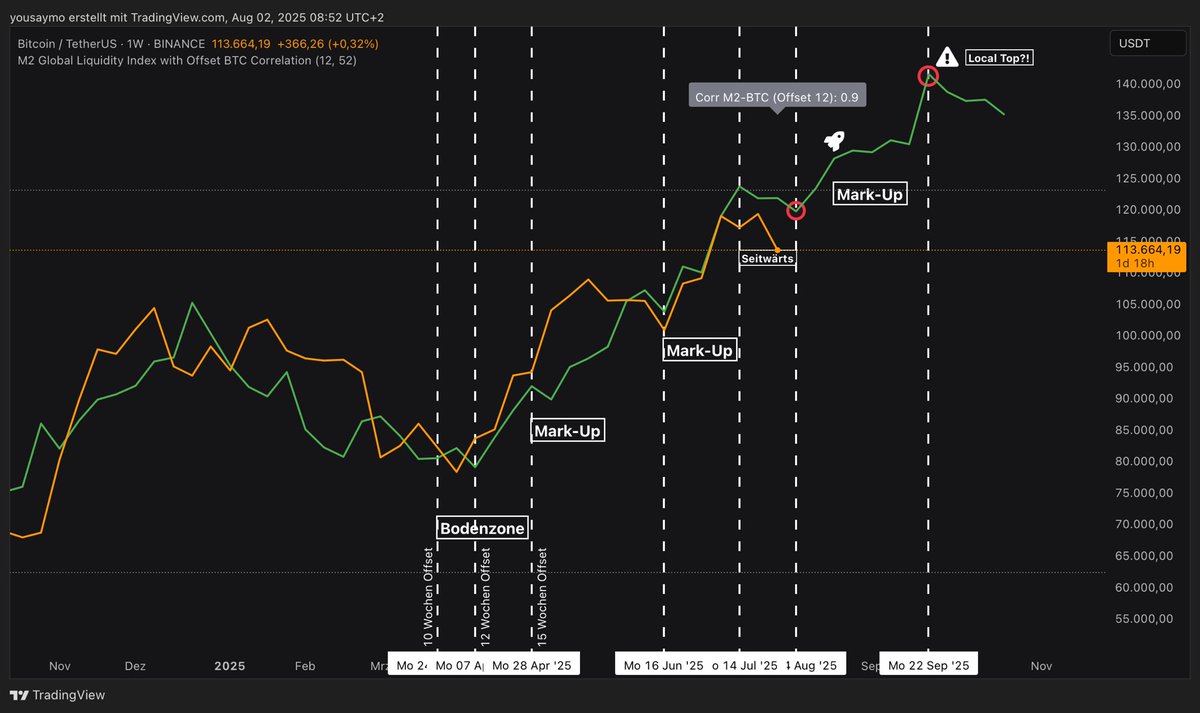Click the 140.000,00 price axis label
The width and height of the screenshot is (1200, 713).
(1147, 84)
